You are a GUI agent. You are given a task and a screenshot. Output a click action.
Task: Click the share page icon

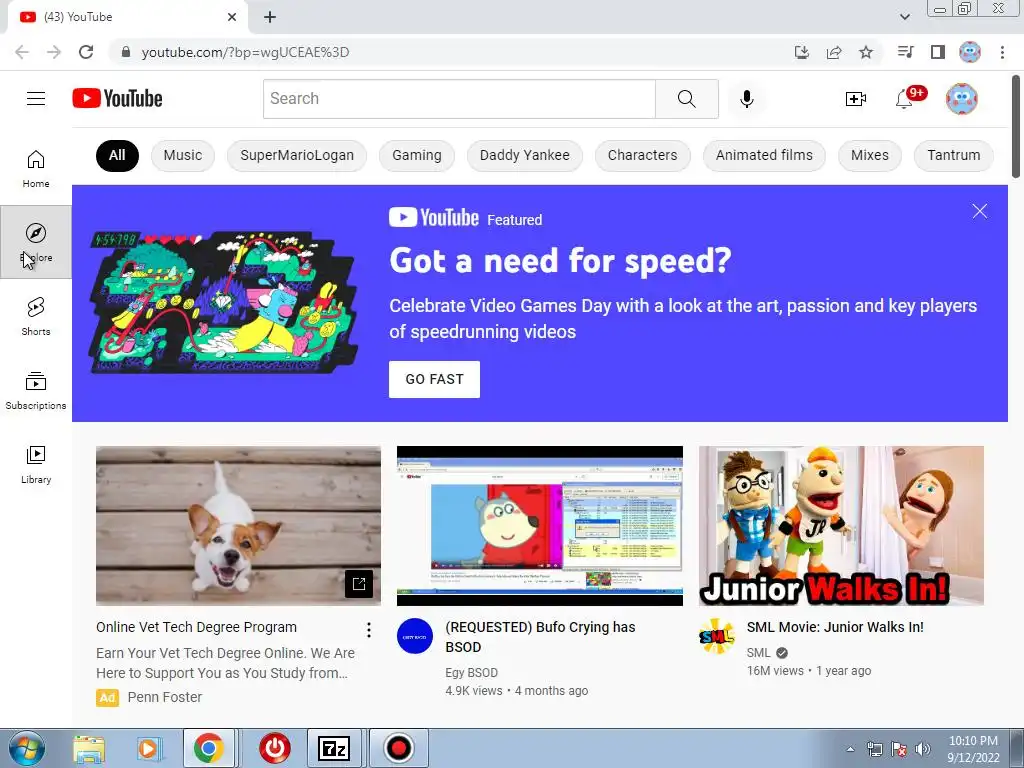point(834,52)
